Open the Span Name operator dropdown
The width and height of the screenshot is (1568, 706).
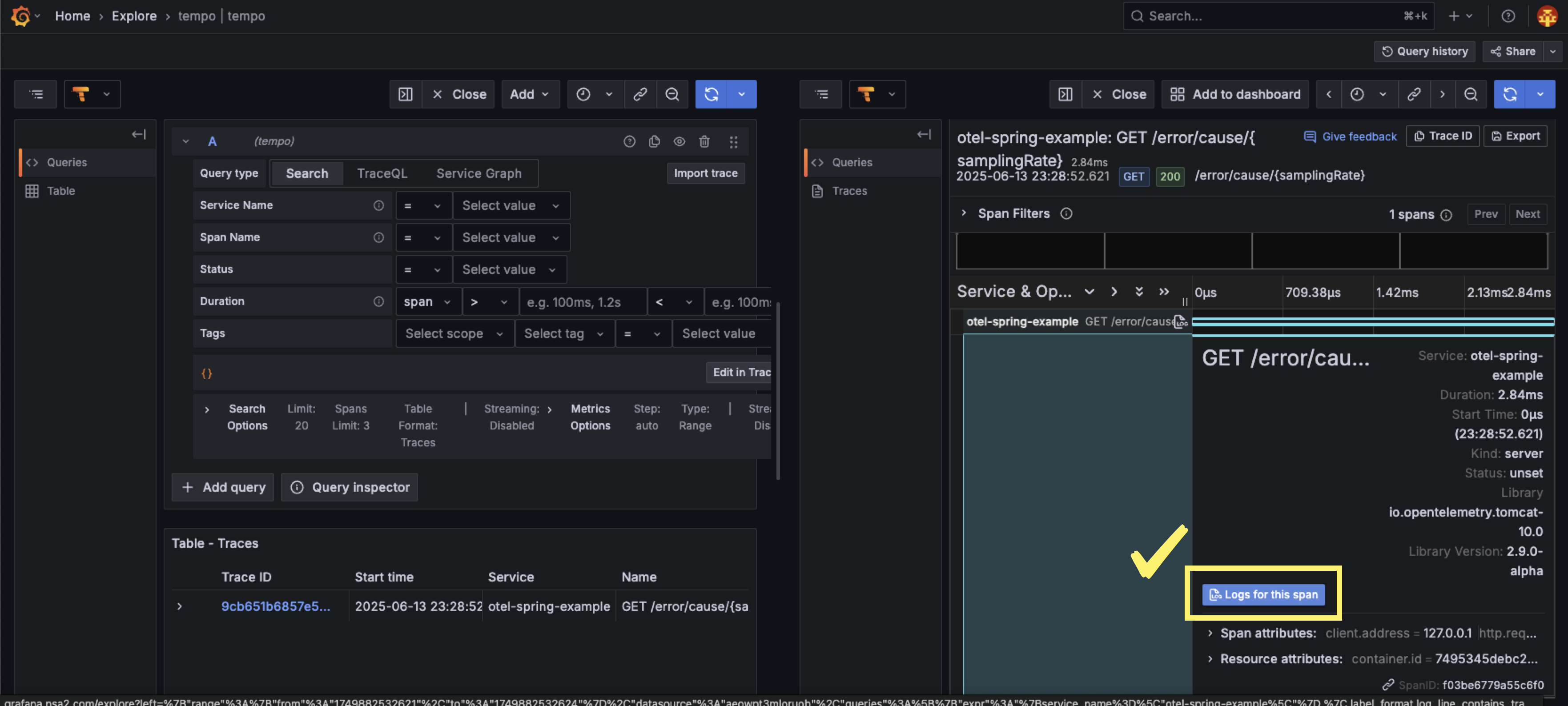tap(423, 237)
